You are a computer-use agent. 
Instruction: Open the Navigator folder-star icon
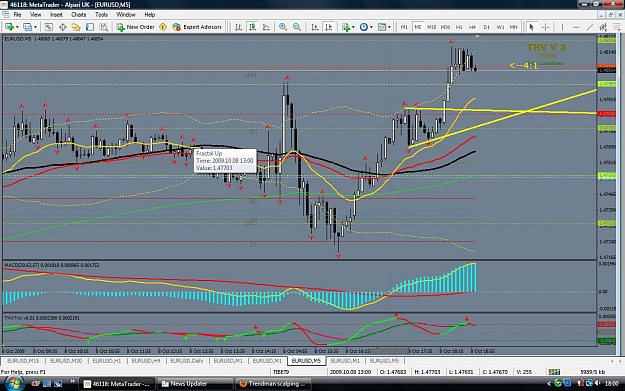76,27
